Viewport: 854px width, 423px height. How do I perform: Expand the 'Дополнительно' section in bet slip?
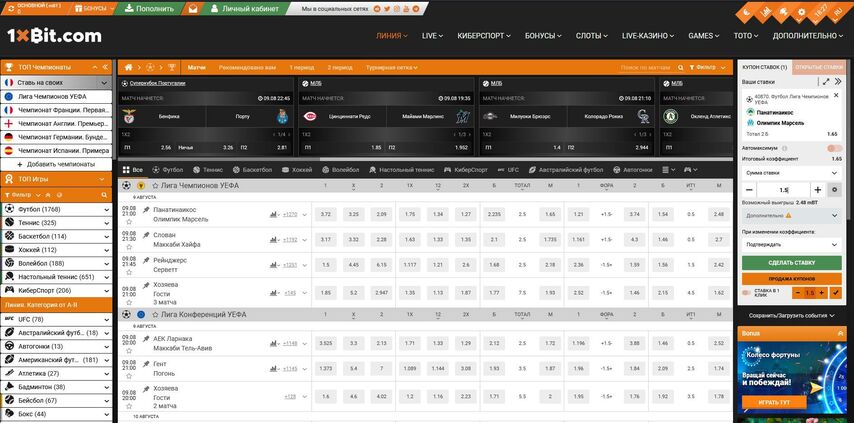click(791, 216)
